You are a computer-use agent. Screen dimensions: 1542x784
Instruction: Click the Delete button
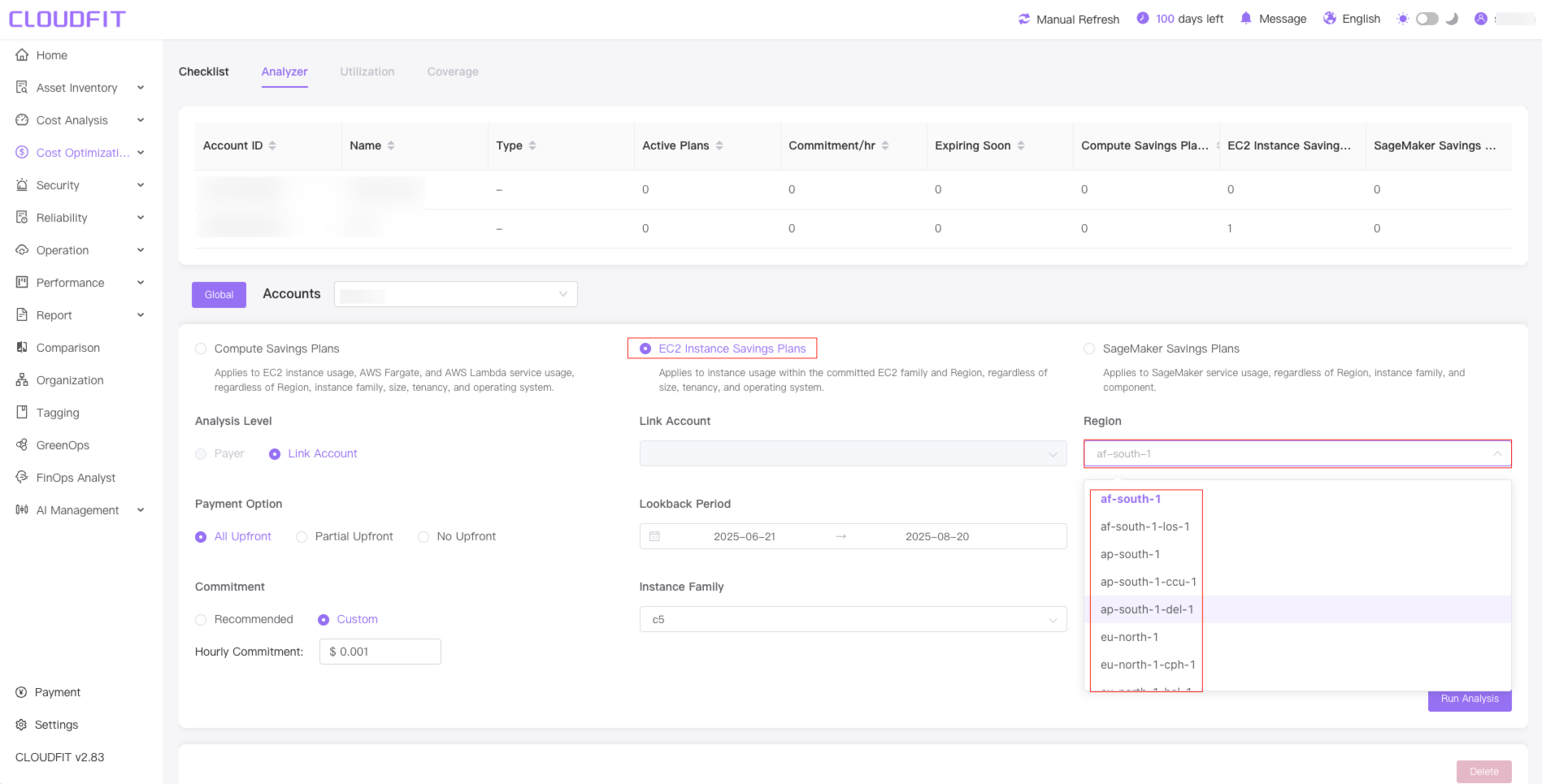pos(1484,772)
